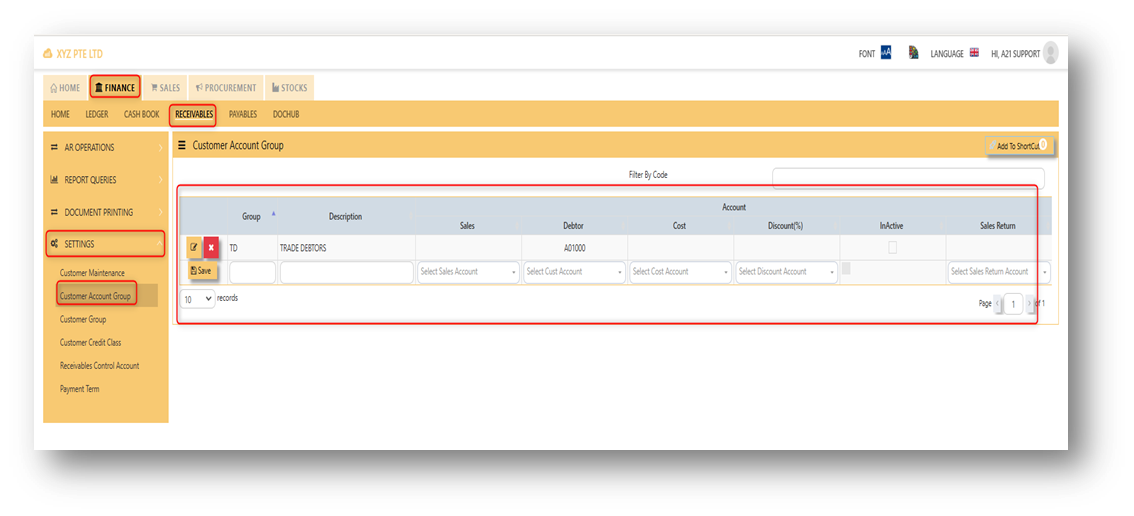The height and width of the screenshot is (516, 1134).
Task: Click the hamburger icon beside Customer Account Group
Action: click(x=182, y=145)
